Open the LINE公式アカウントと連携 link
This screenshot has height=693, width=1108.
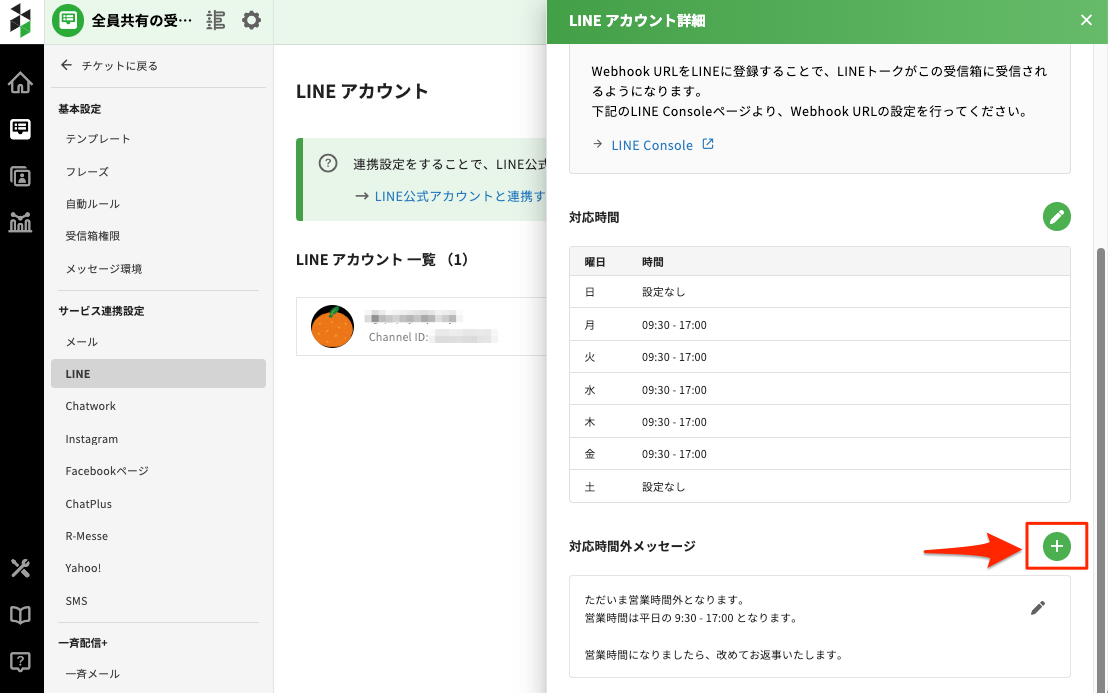pyautogui.click(x=459, y=196)
